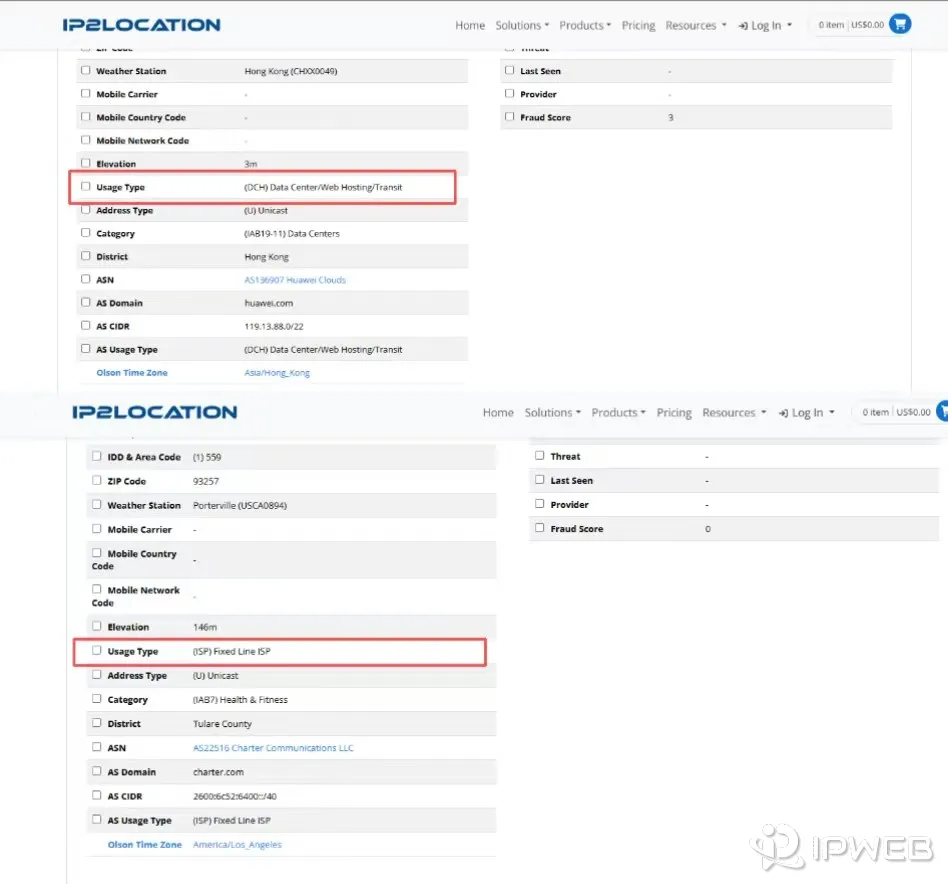Open the Log In dropdown
Screen dimensions: 948x884
764,25
